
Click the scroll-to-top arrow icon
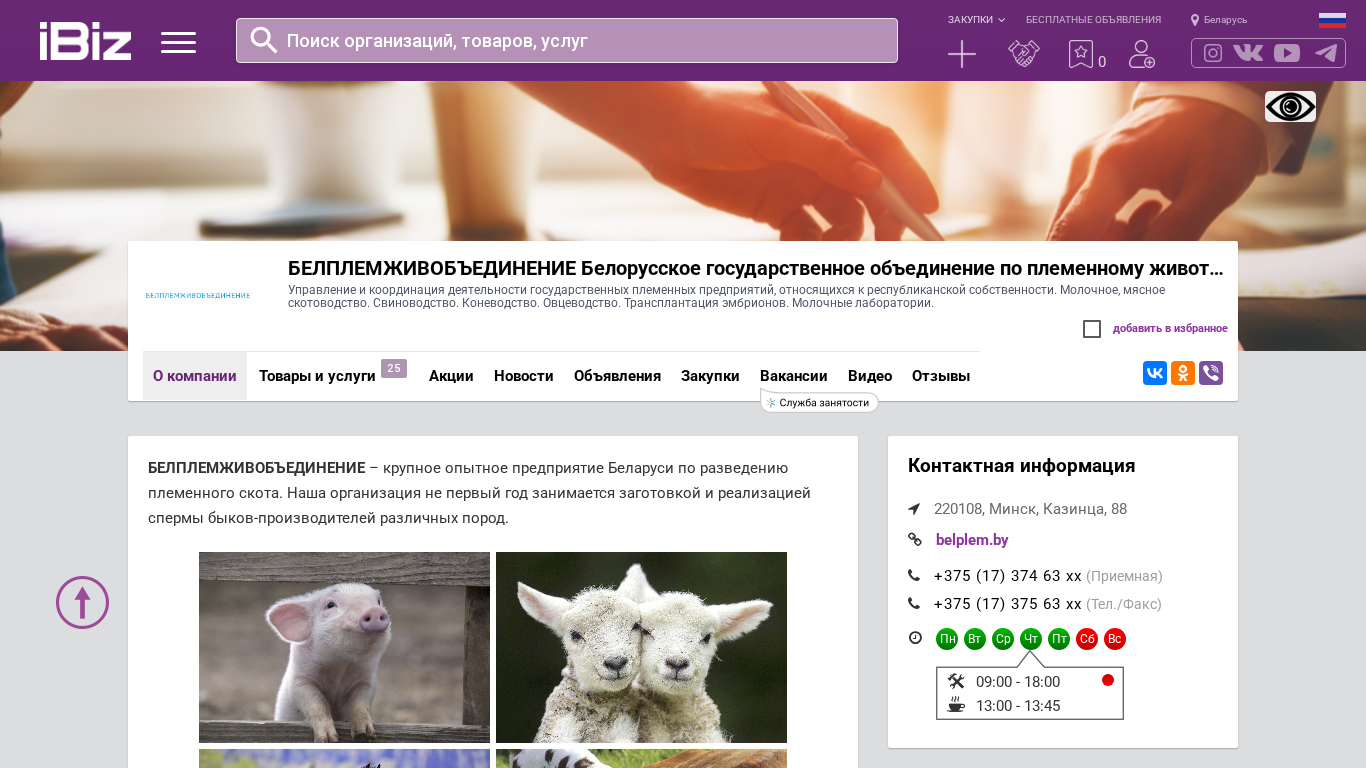pos(82,602)
